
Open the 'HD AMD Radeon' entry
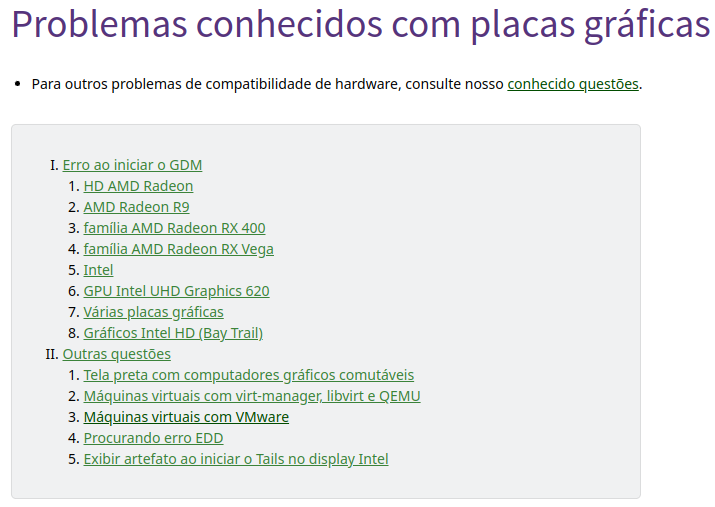point(138,186)
